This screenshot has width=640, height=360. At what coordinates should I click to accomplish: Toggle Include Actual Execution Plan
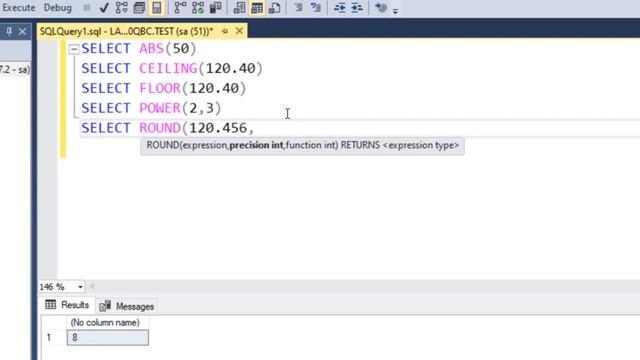180,8
